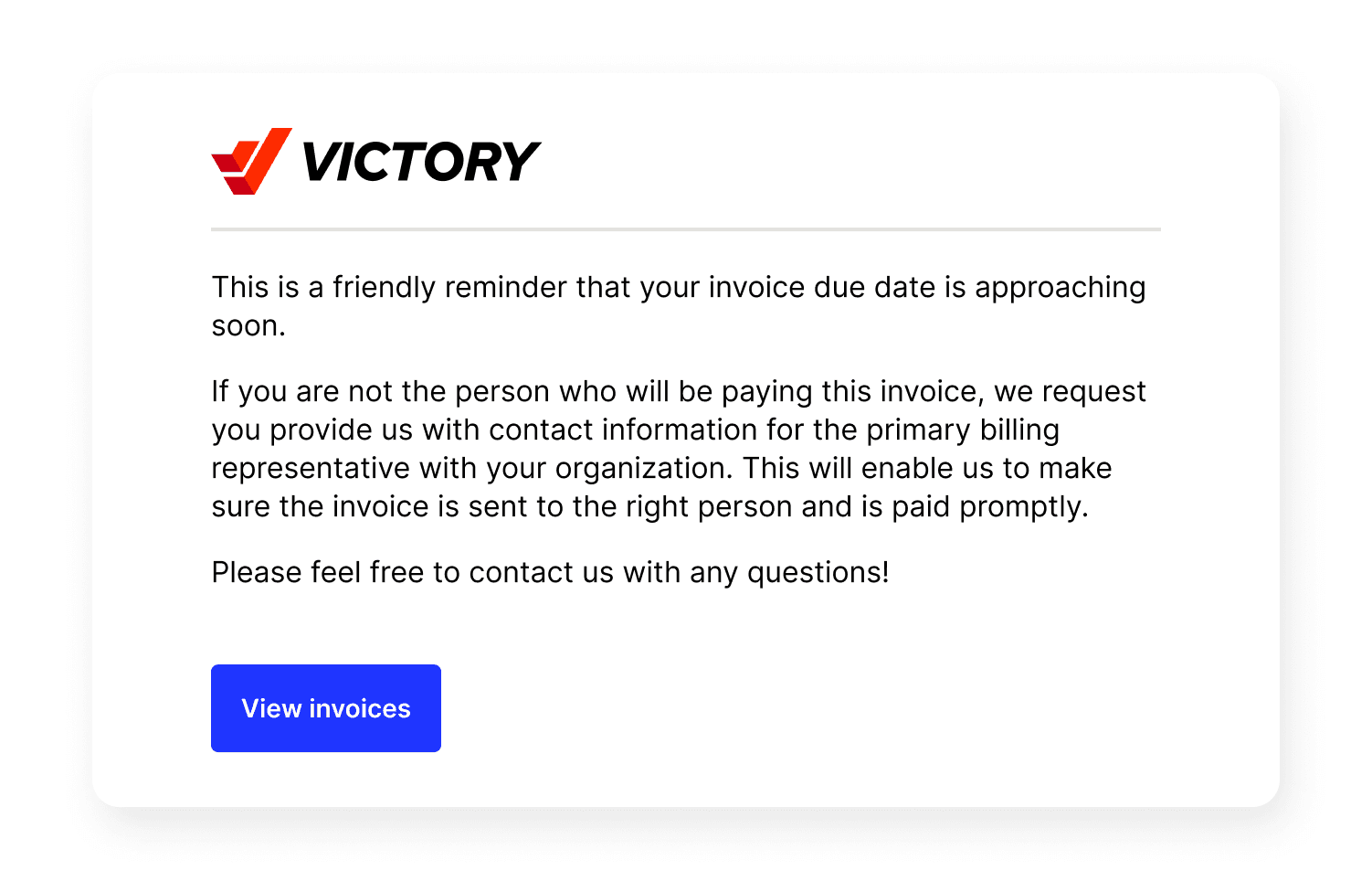
Task: Click the word "soon." on the second line
Action: (248, 326)
